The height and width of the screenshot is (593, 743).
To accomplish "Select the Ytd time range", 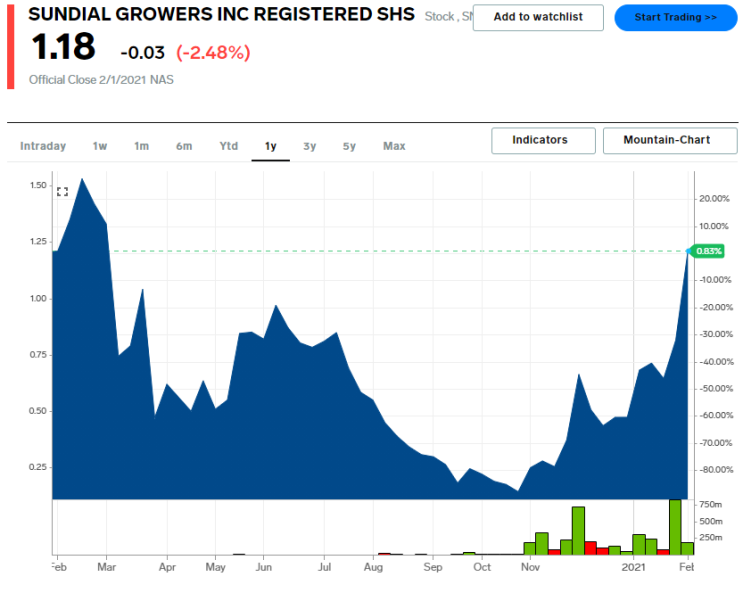I will [x=229, y=146].
